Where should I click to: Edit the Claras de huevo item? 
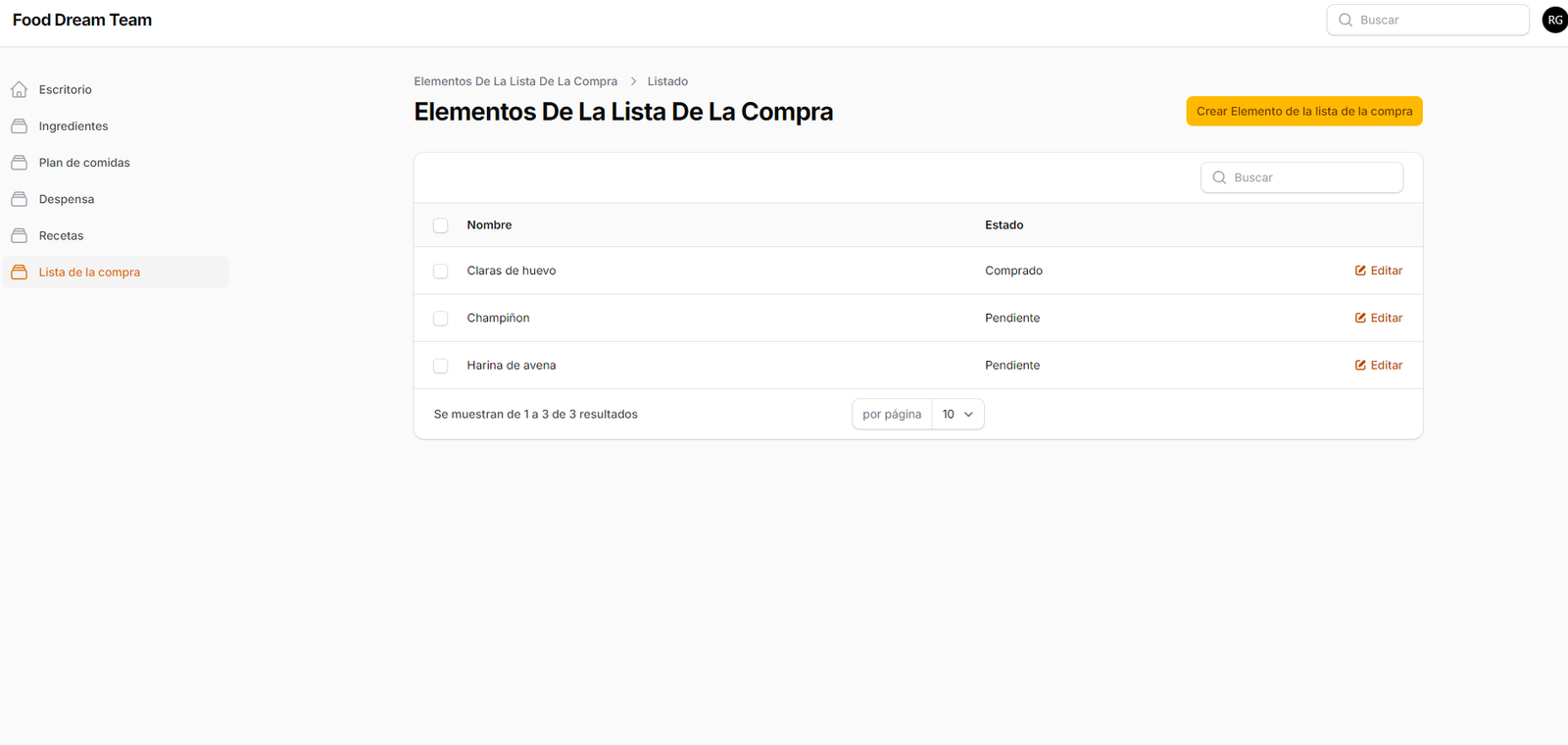pyautogui.click(x=1379, y=271)
